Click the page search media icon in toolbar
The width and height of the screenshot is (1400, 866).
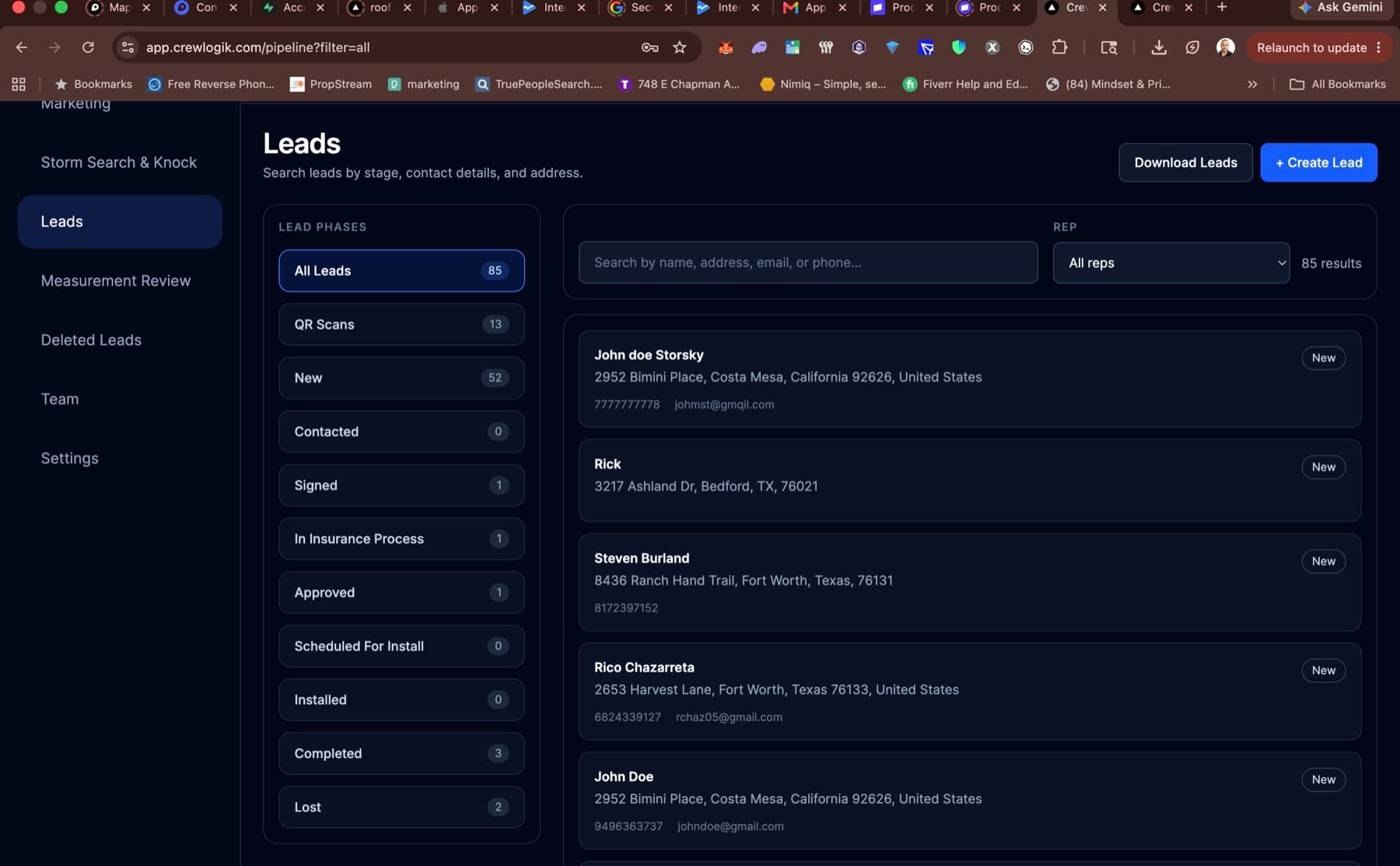[x=1109, y=47]
